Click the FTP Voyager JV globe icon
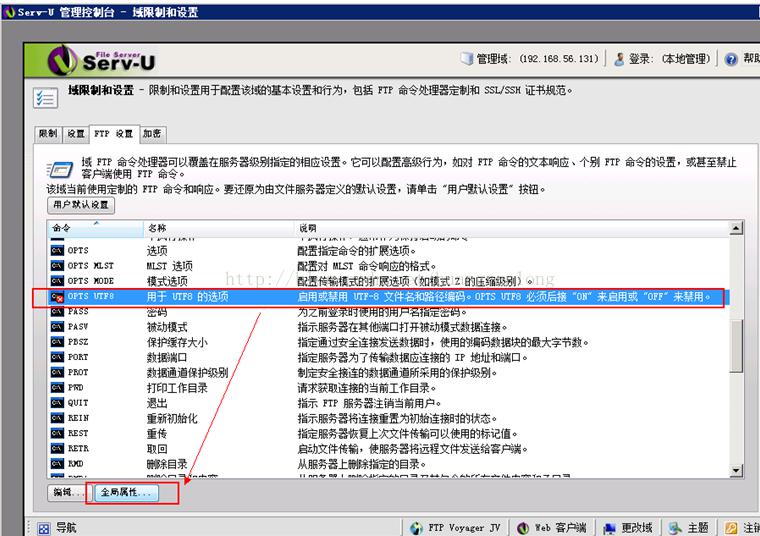This screenshot has height=536, width=760. [x=416, y=528]
